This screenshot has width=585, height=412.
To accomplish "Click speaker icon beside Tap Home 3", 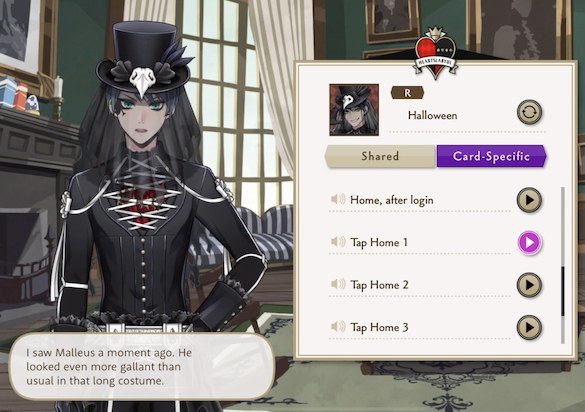I will click(338, 327).
